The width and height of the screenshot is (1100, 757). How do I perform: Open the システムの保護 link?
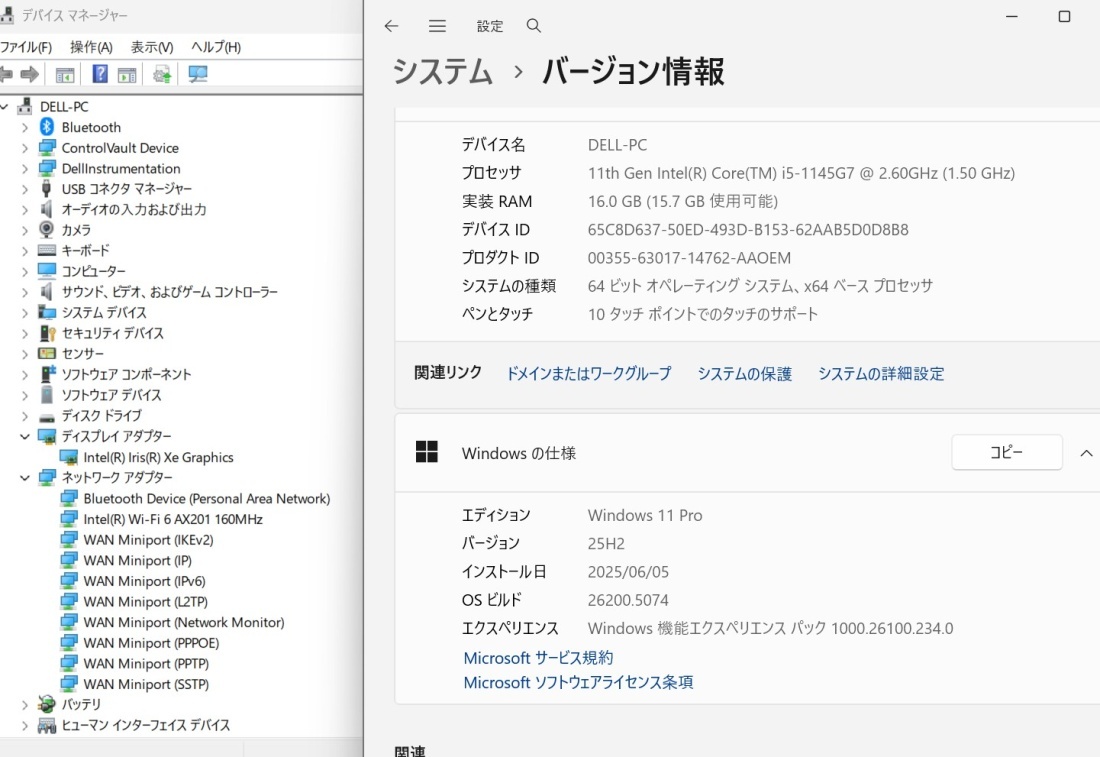point(744,373)
